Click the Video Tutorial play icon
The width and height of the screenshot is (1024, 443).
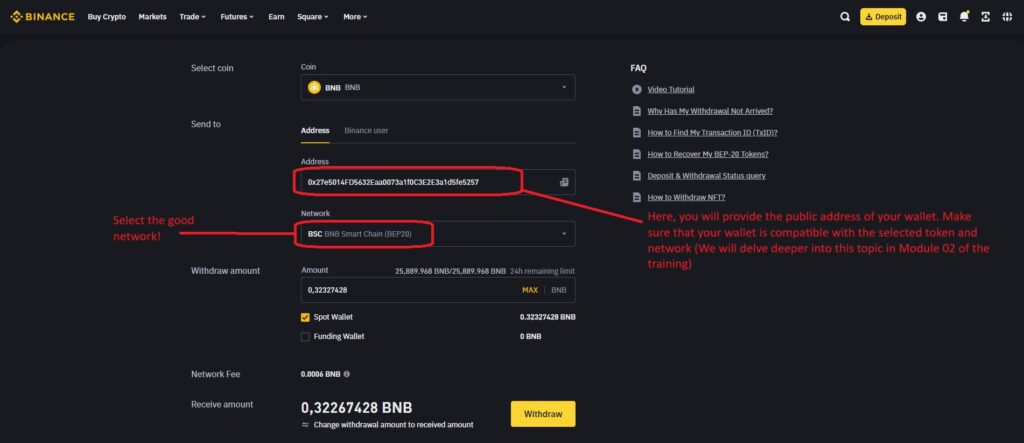637,90
